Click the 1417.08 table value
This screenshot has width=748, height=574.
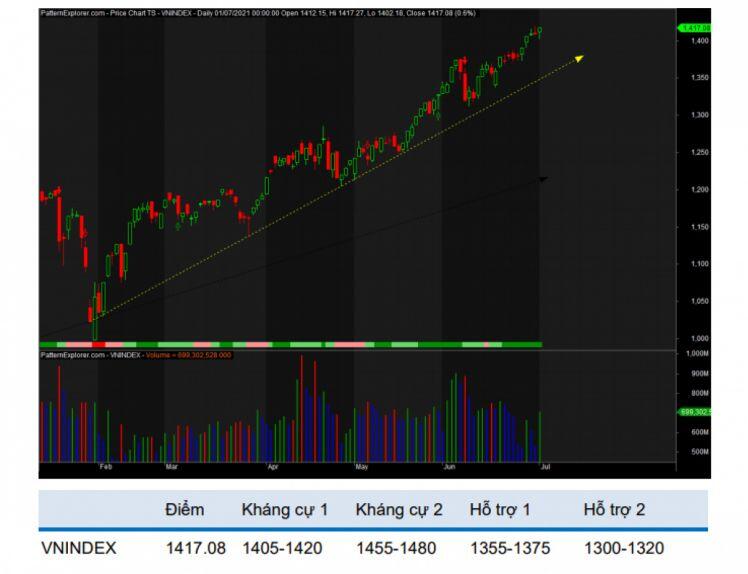click(196, 548)
